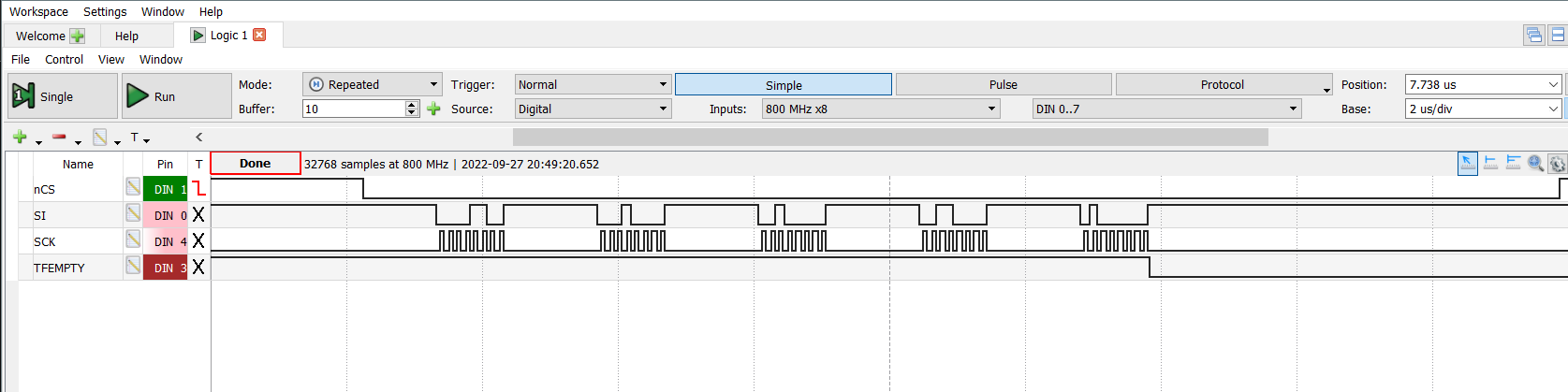Click the pink DIN 4 pin swatch
Viewport: 1568px width, 392px height.
[x=166, y=241]
